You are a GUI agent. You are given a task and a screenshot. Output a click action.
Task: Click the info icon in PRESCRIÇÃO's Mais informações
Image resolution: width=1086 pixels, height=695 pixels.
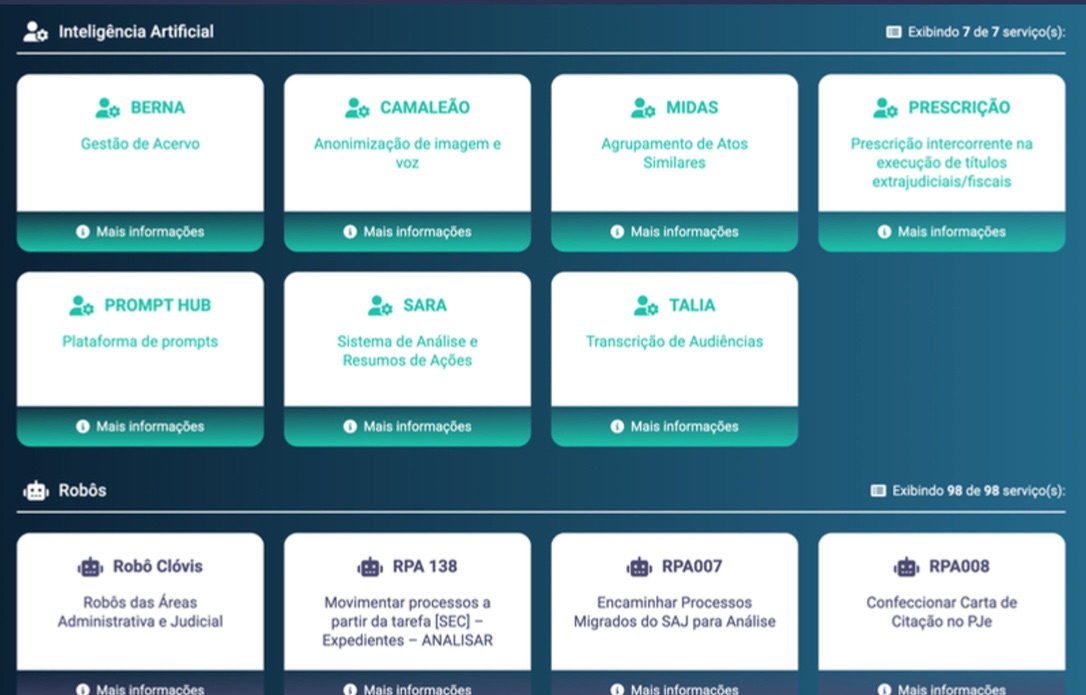(x=884, y=231)
